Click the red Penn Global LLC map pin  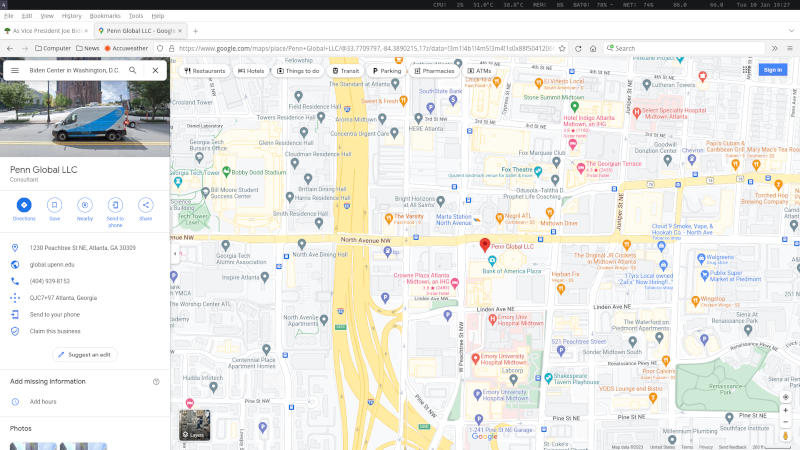[x=485, y=245]
